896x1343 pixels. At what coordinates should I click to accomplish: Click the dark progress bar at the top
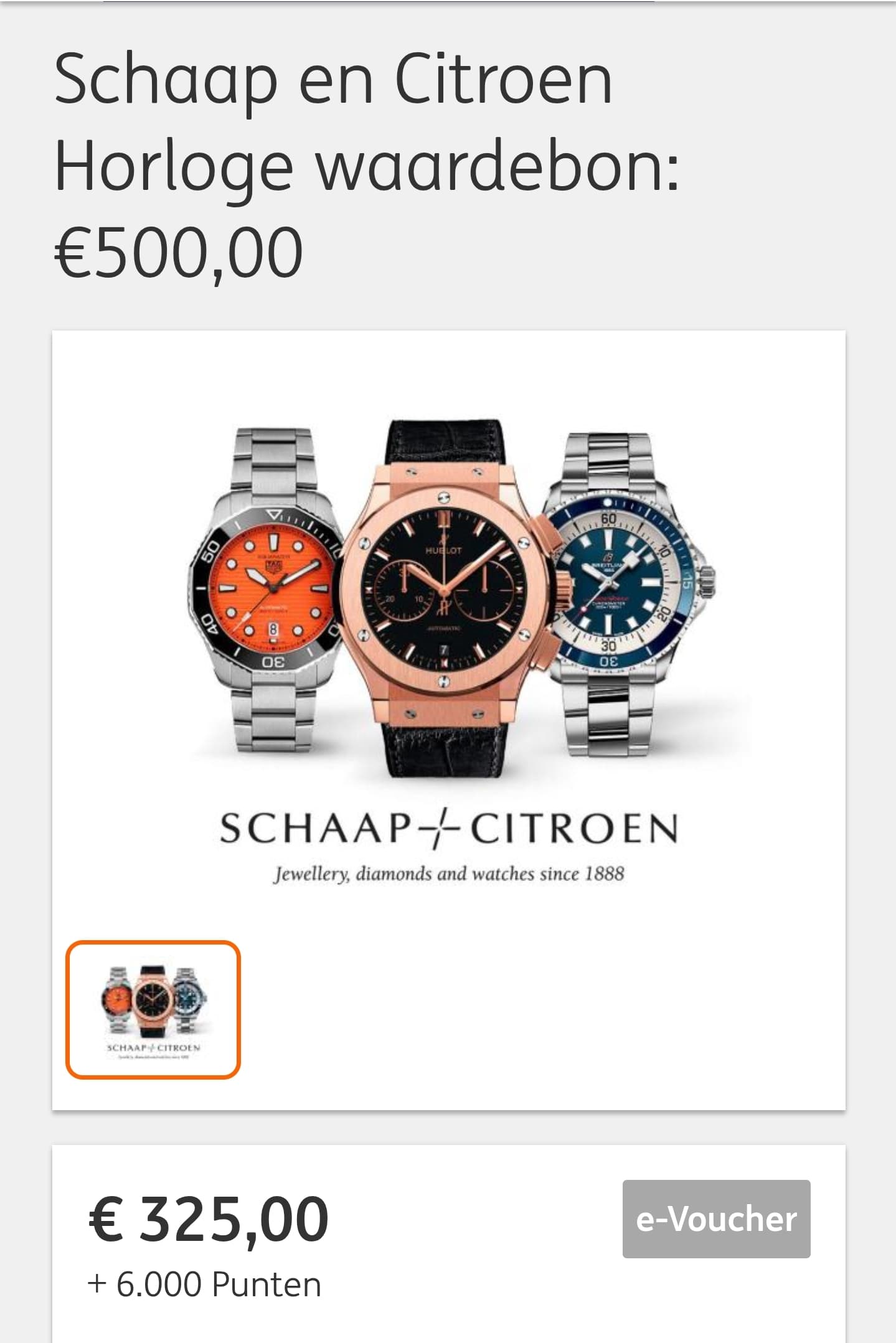[379, 1]
